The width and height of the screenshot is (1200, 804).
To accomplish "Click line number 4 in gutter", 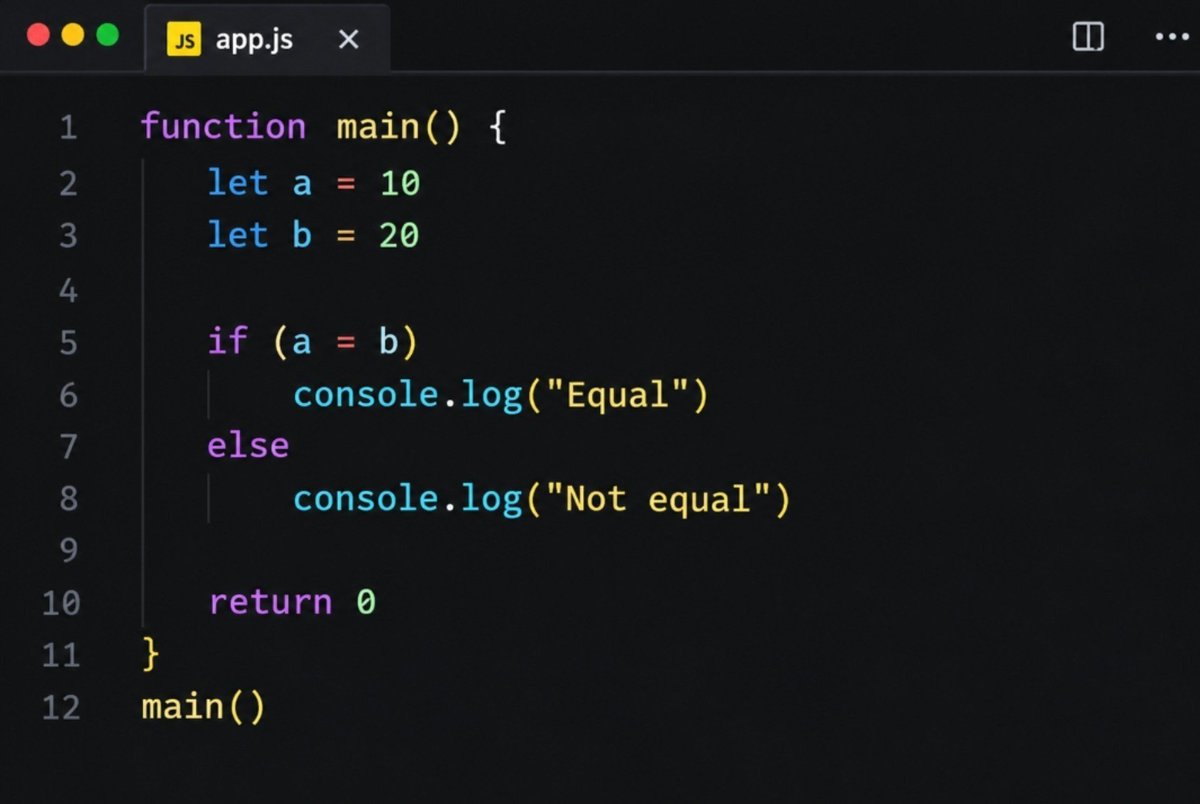I will pos(68,291).
